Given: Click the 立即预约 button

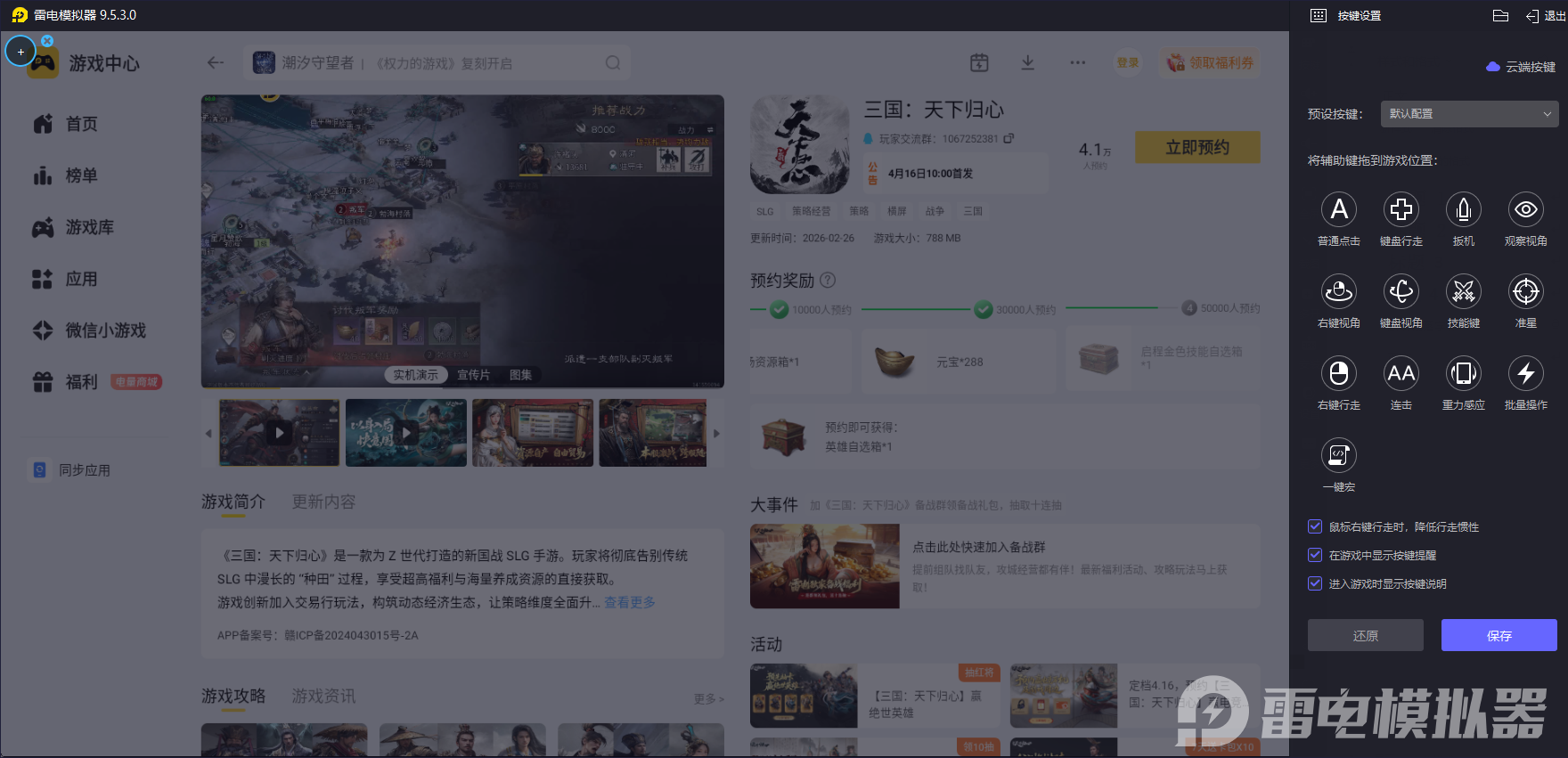Looking at the screenshot, I should point(1197,147).
